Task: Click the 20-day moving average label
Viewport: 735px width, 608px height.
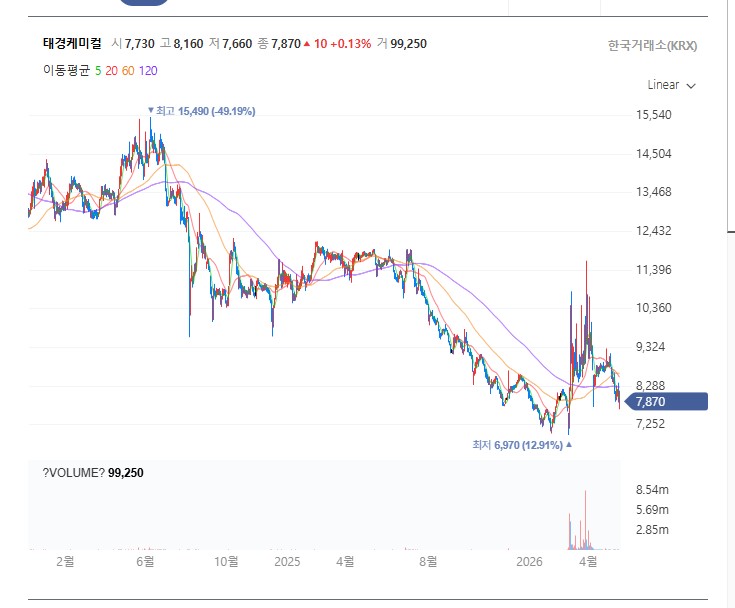Action: (x=112, y=71)
